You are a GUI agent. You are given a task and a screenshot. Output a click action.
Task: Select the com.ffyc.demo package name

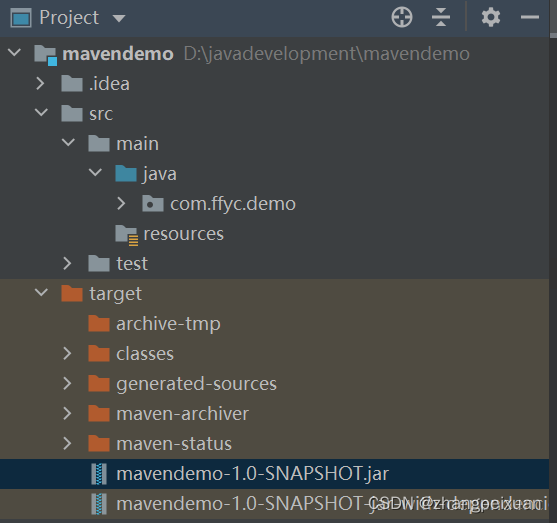tap(233, 204)
